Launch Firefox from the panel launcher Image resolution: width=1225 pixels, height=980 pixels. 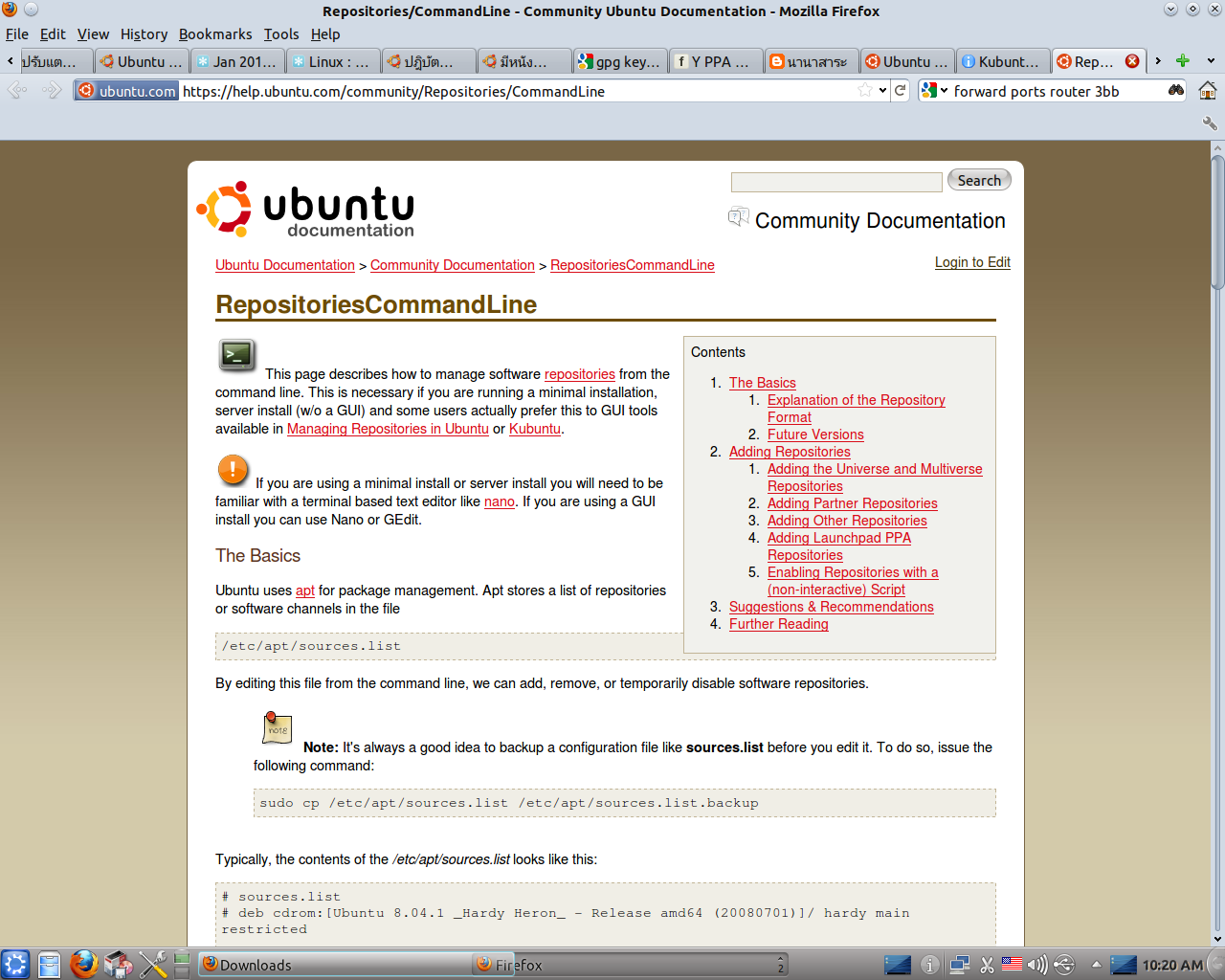(84, 965)
